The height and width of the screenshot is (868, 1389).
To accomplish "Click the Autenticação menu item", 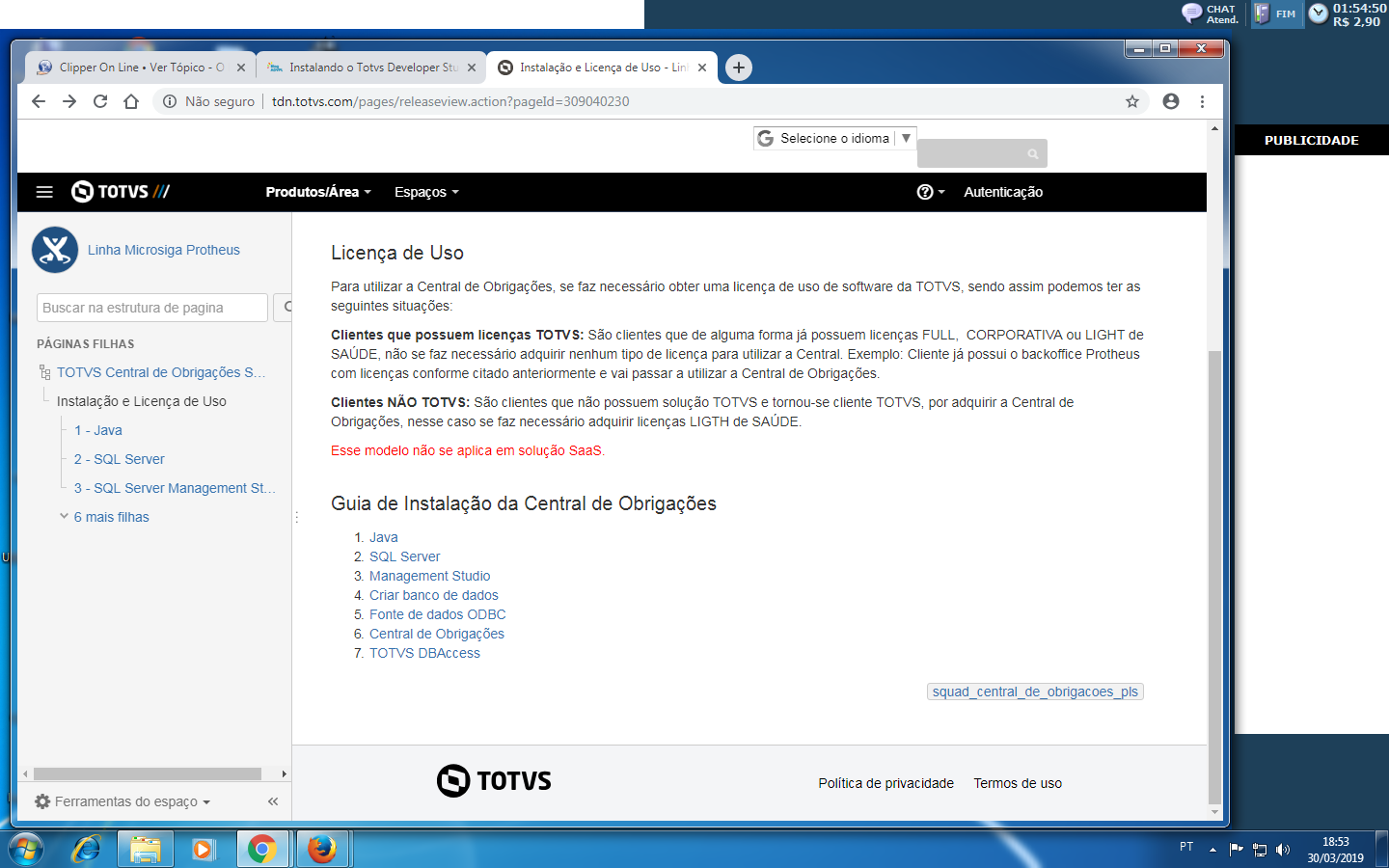I will (1003, 192).
